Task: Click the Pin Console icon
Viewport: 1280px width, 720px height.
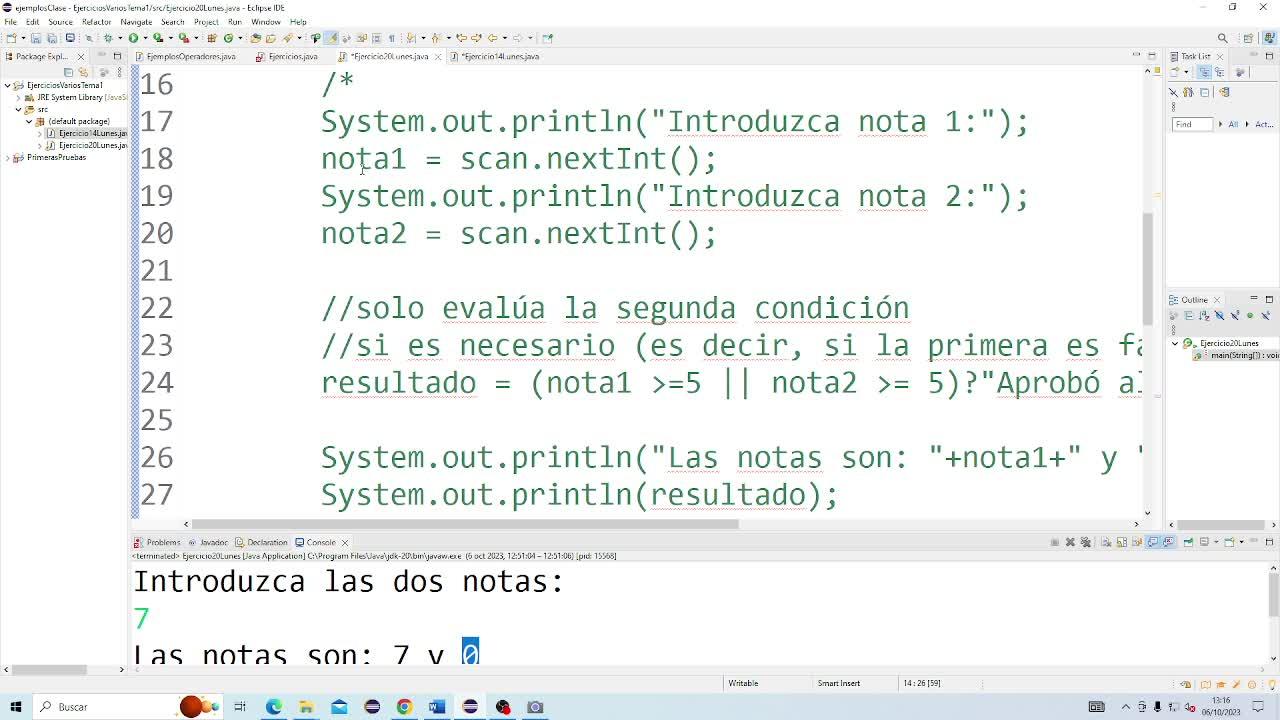Action: pos(1188,542)
